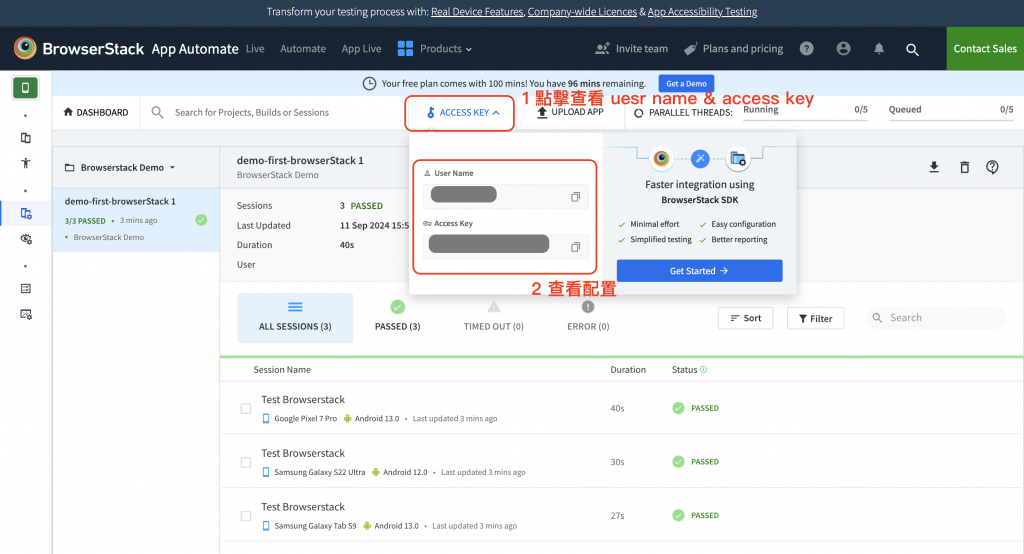Open the bottom test observability sidebar icon
The width and height of the screenshot is (1024, 554).
tap(25, 314)
